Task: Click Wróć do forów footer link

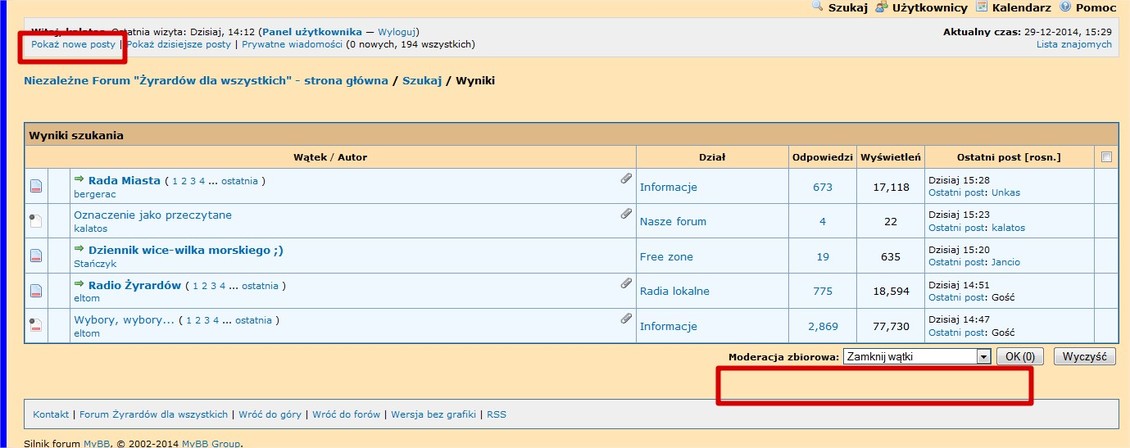Action: [x=346, y=415]
